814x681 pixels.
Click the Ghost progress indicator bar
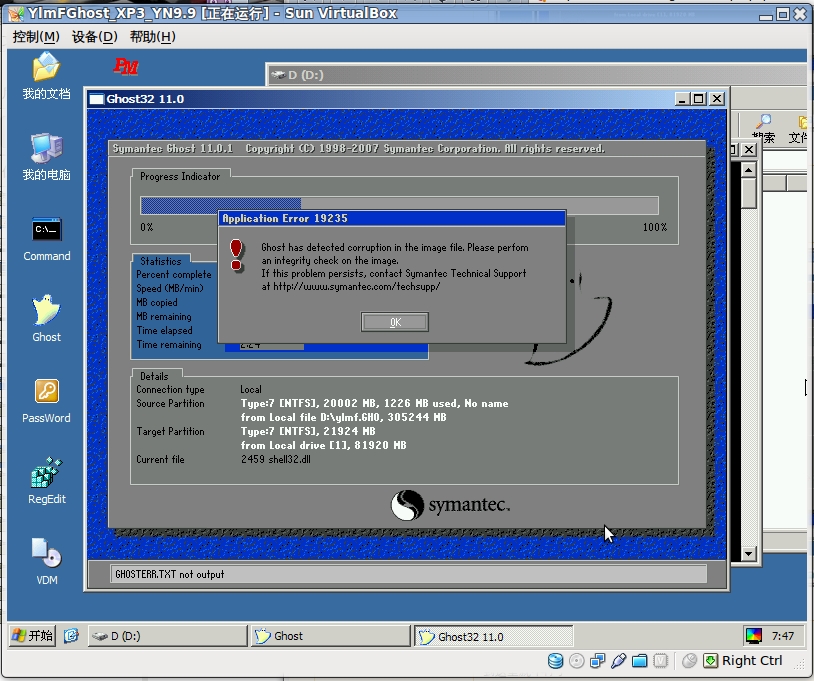pyautogui.click(x=399, y=206)
